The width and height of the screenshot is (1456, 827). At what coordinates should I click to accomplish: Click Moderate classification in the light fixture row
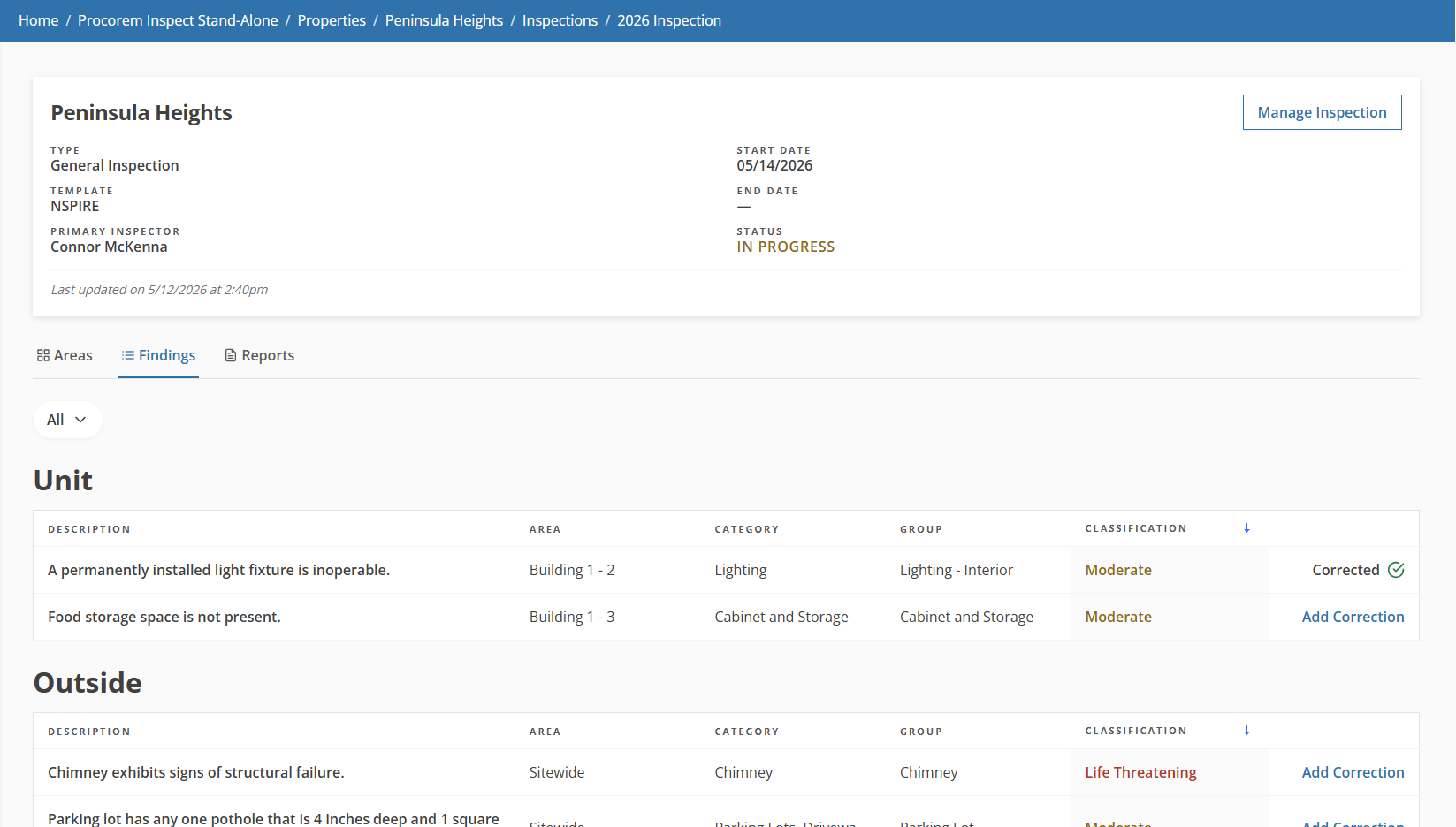click(1118, 570)
